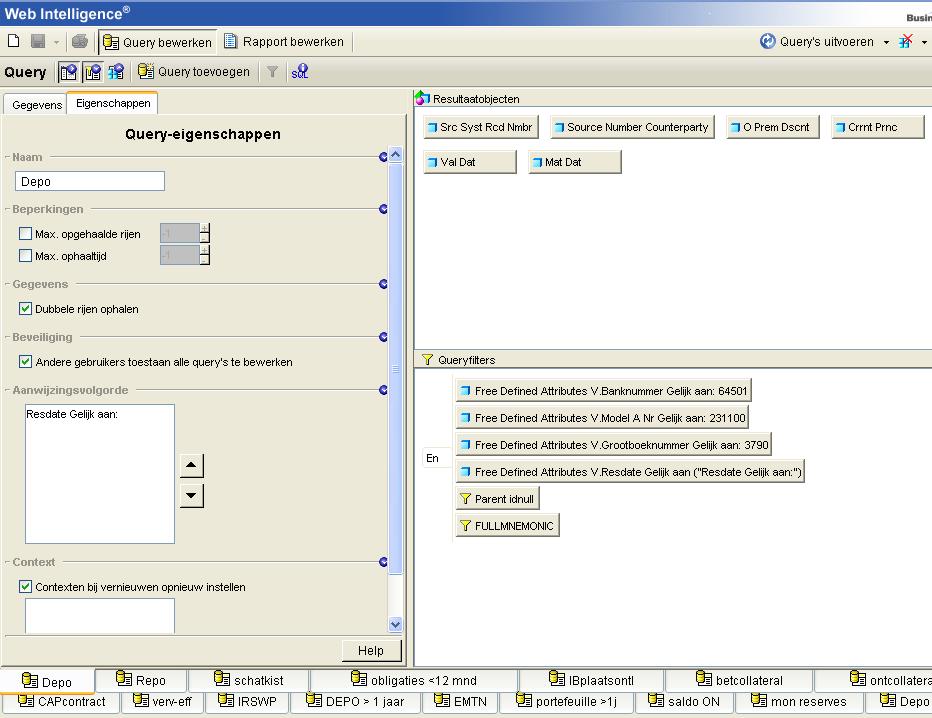Click the first panel toggle icon beside Query
The height and width of the screenshot is (718, 932).
pyautogui.click(x=68, y=72)
